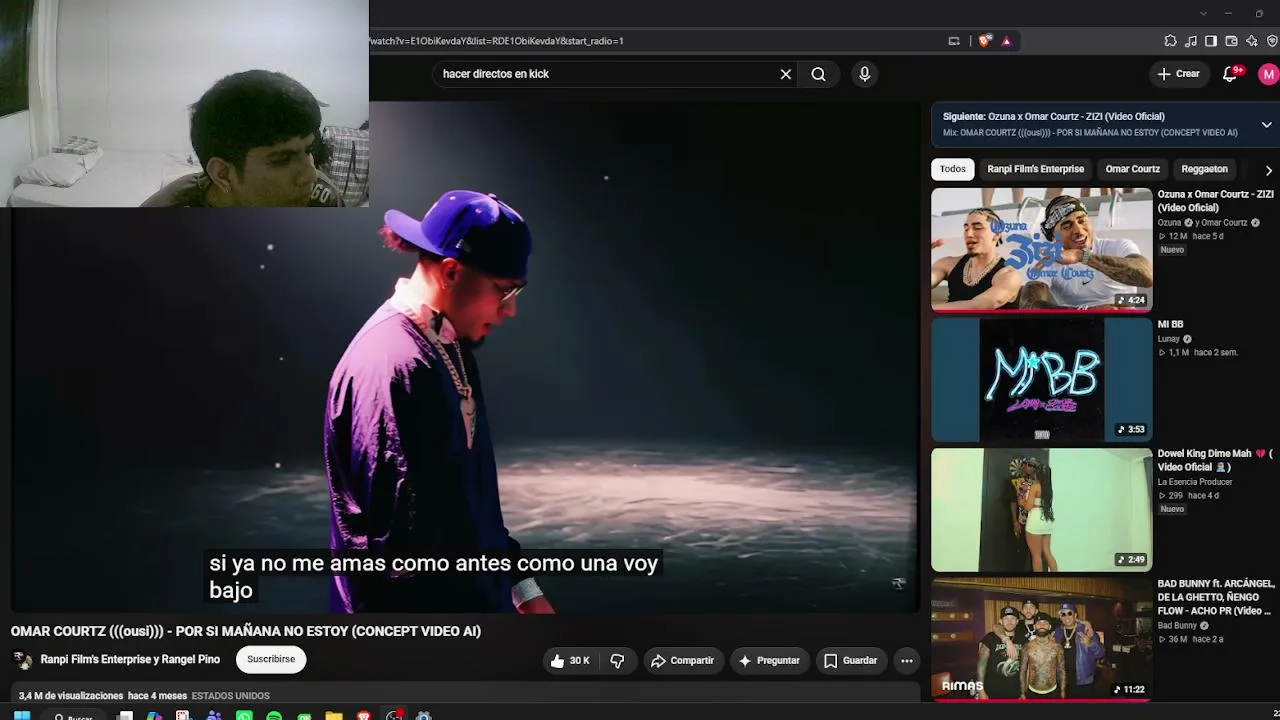
Task: Open Microsoft Teams in the taskbar
Action: [214, 716]
